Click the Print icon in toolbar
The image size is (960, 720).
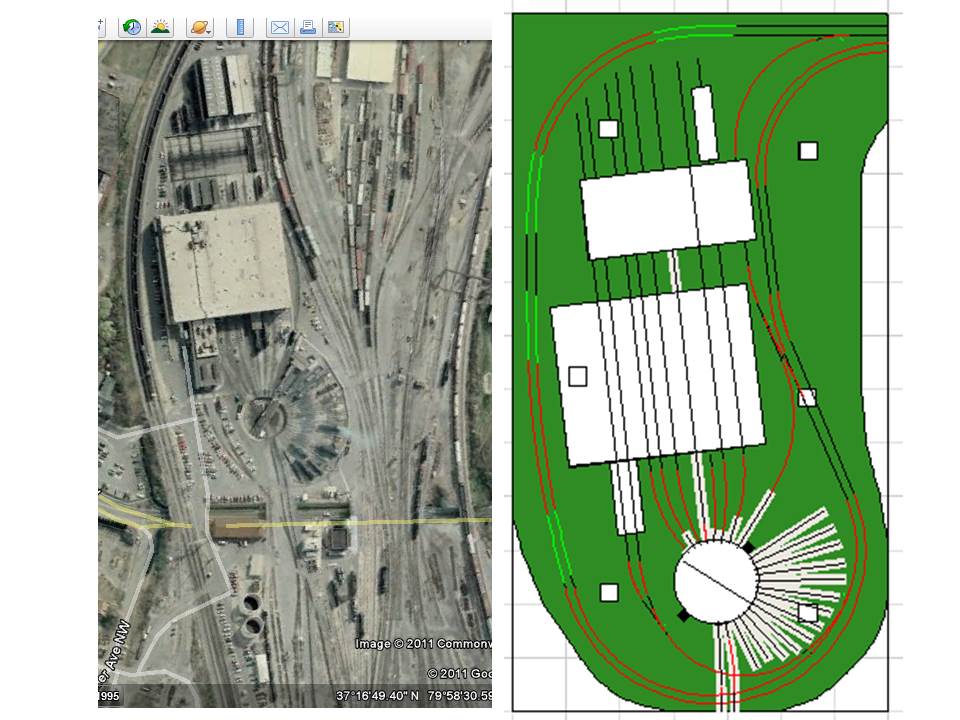pyautogui.click(x=308, y=27)
